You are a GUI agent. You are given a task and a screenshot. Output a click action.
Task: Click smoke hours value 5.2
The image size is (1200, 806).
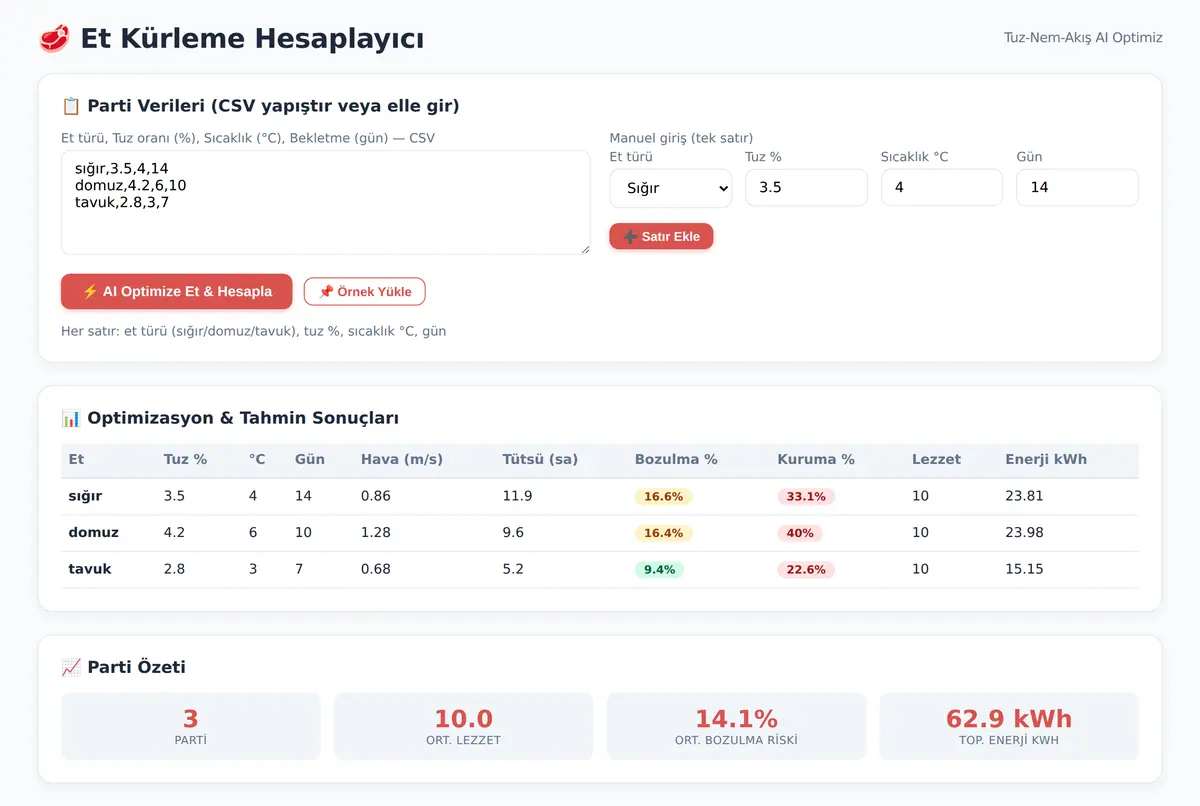pos(513,569)
